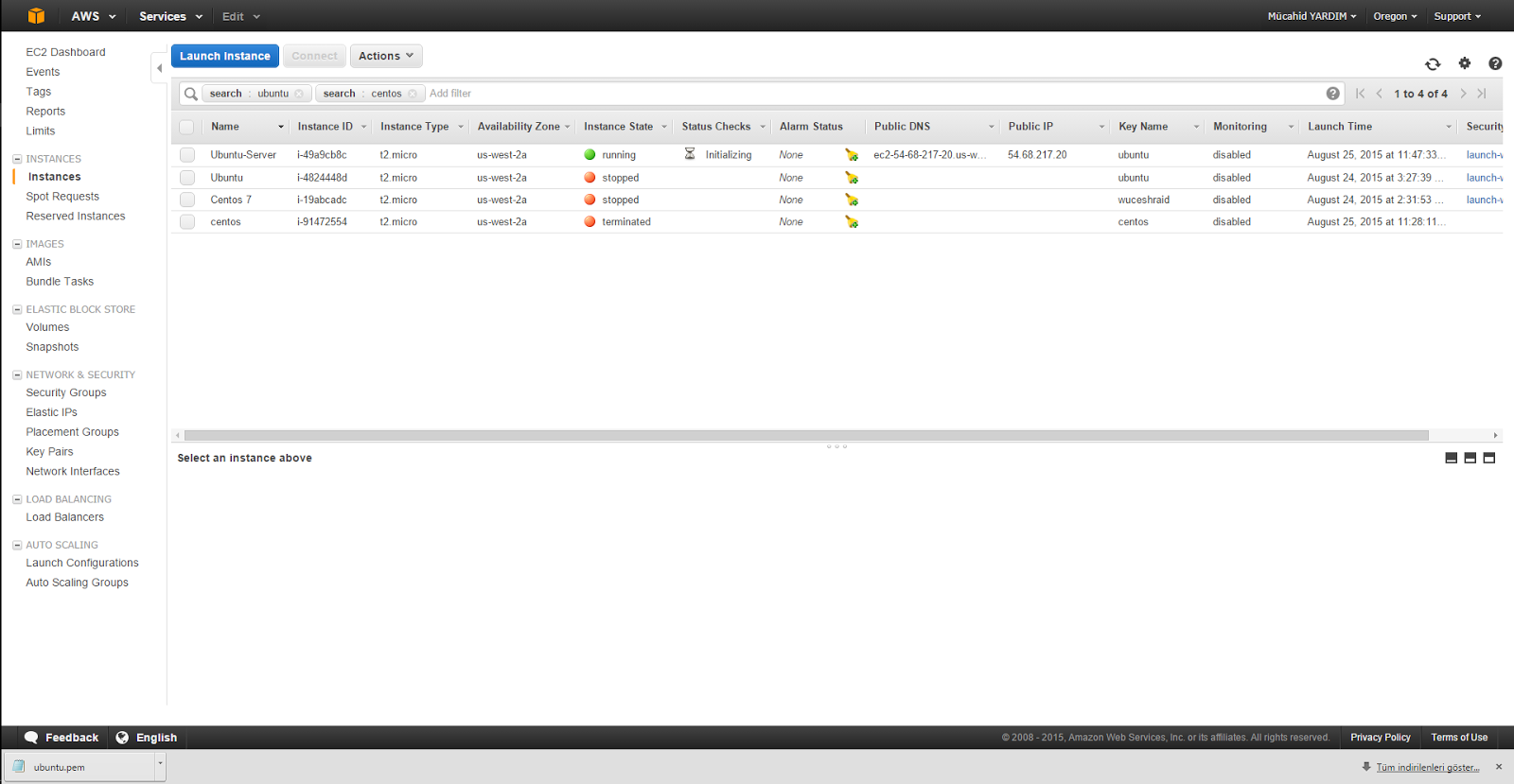
Task: Open table settings gear icon
Action: coord(1465,63)
